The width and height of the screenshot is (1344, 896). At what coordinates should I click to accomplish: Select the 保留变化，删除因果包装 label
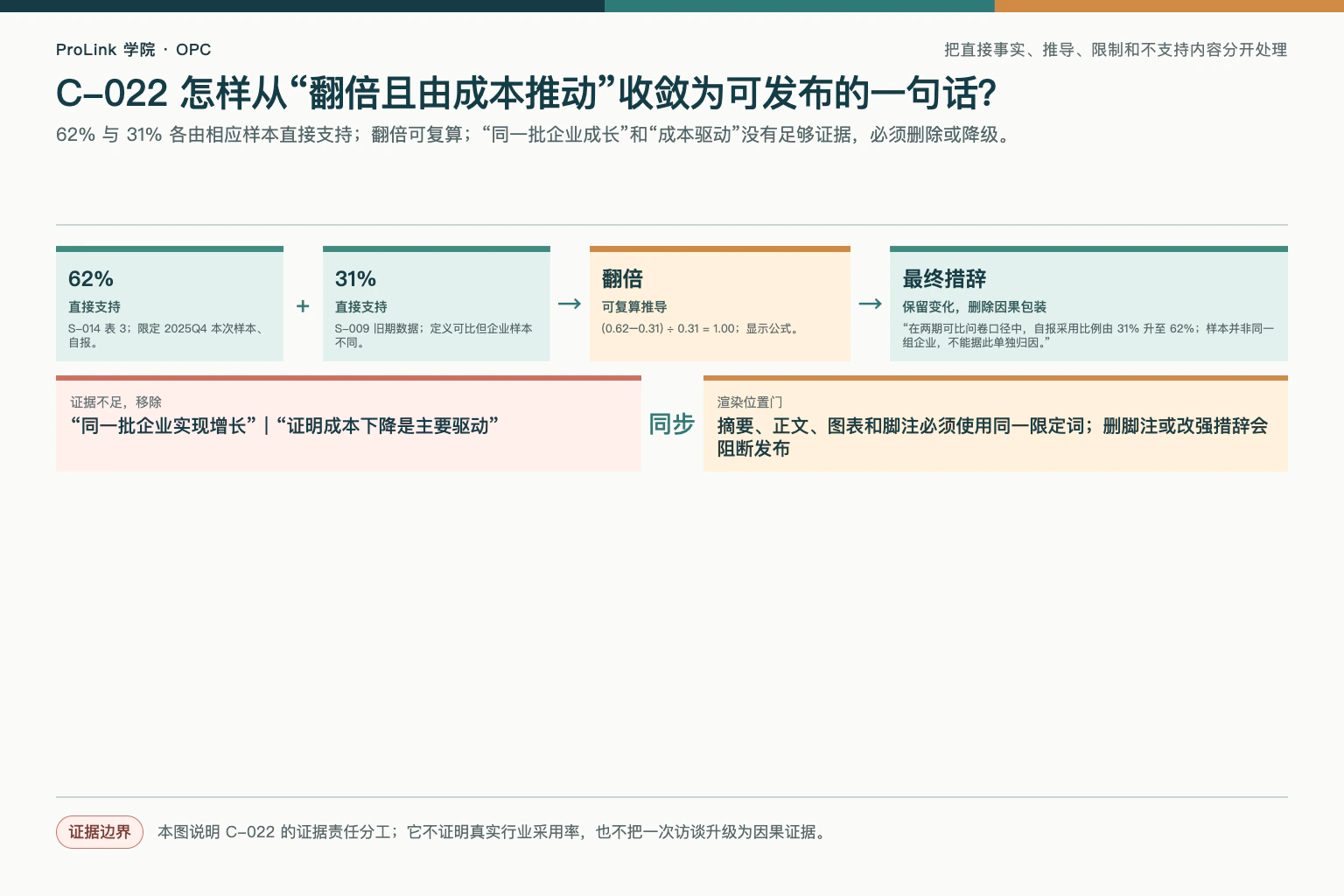click(975, 307)
